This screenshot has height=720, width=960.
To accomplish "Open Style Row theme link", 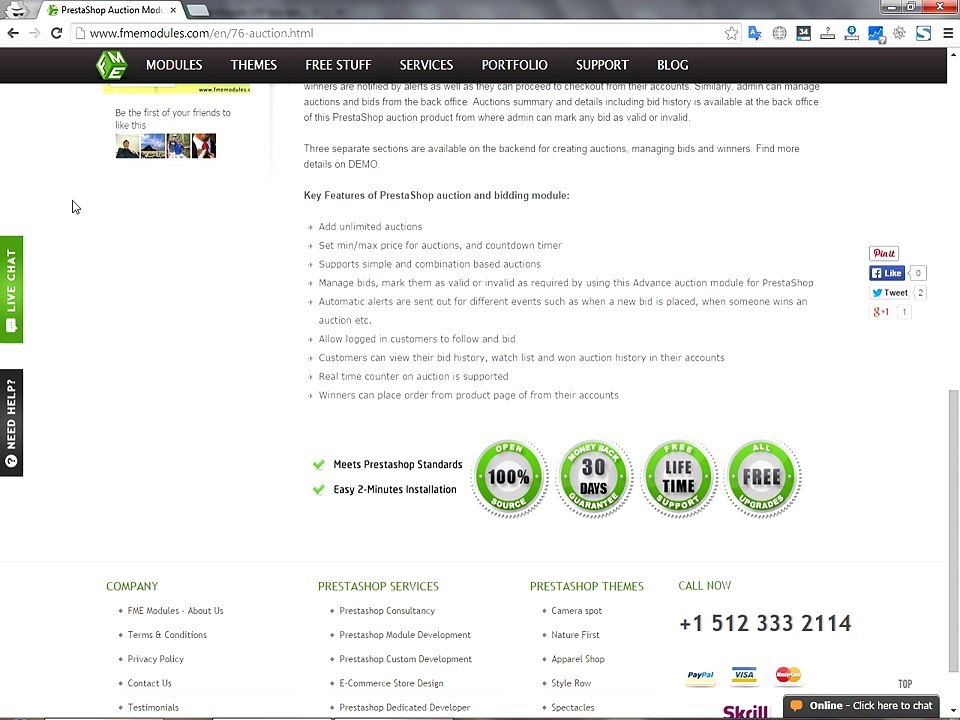I will pyautogui.click(x=571, y=683).
